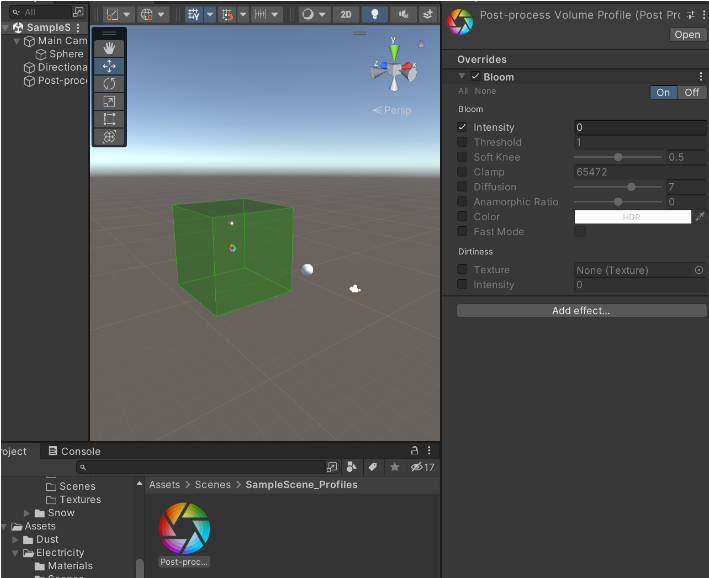Select the Rotate tool
This screenshot has width=709, height=578.
tap(109, 84)
